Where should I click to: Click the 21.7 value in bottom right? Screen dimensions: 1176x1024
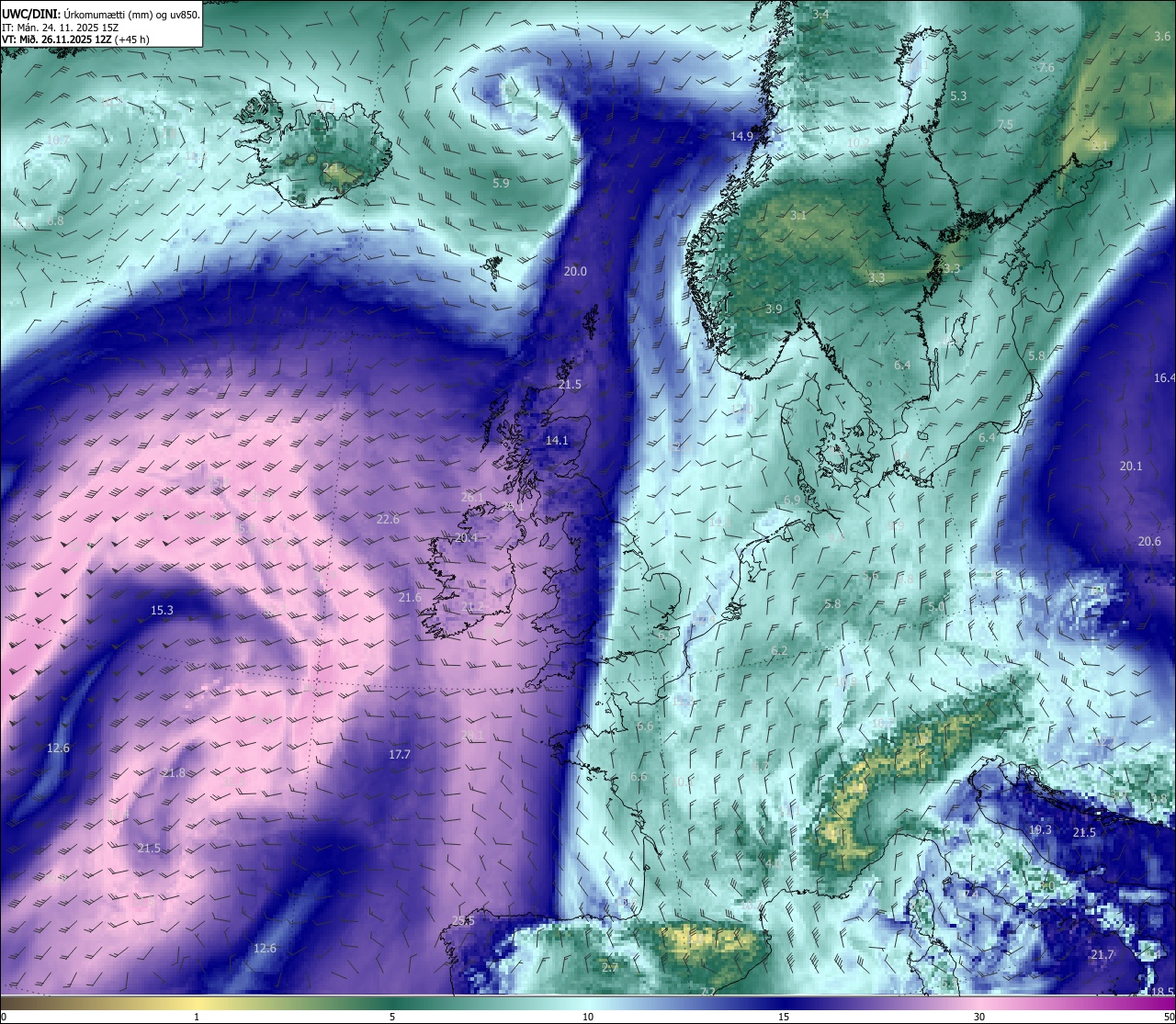tap(1102, 954)
